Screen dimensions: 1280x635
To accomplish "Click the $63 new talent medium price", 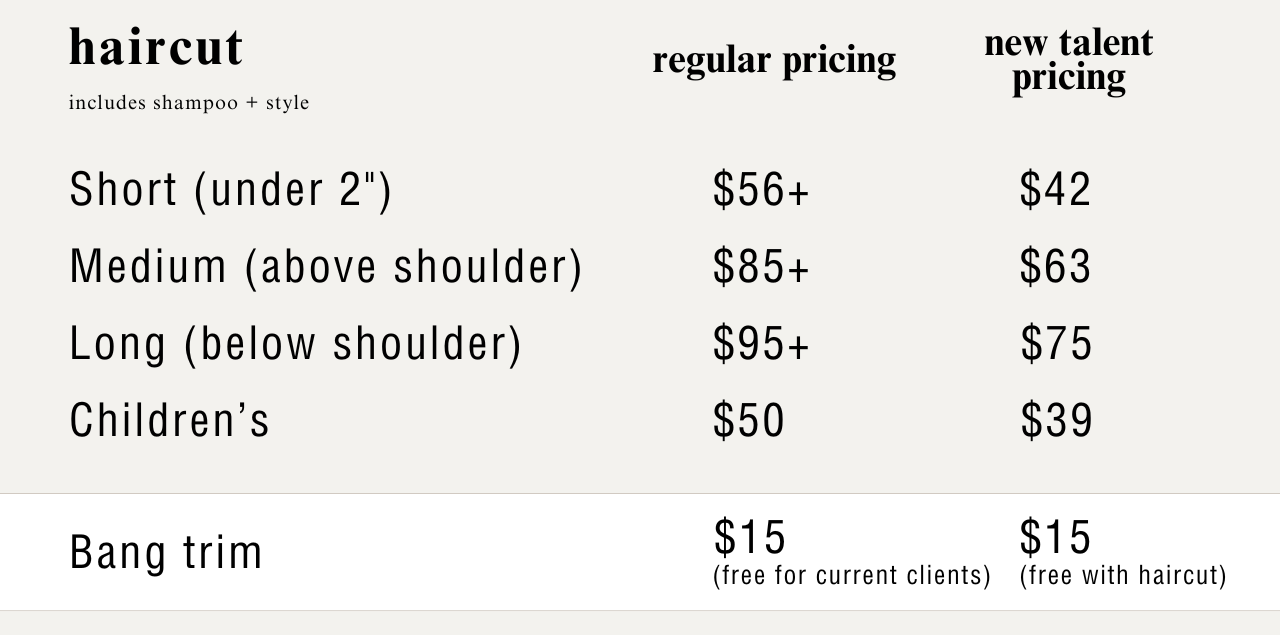I will [x=1055, y=266].
